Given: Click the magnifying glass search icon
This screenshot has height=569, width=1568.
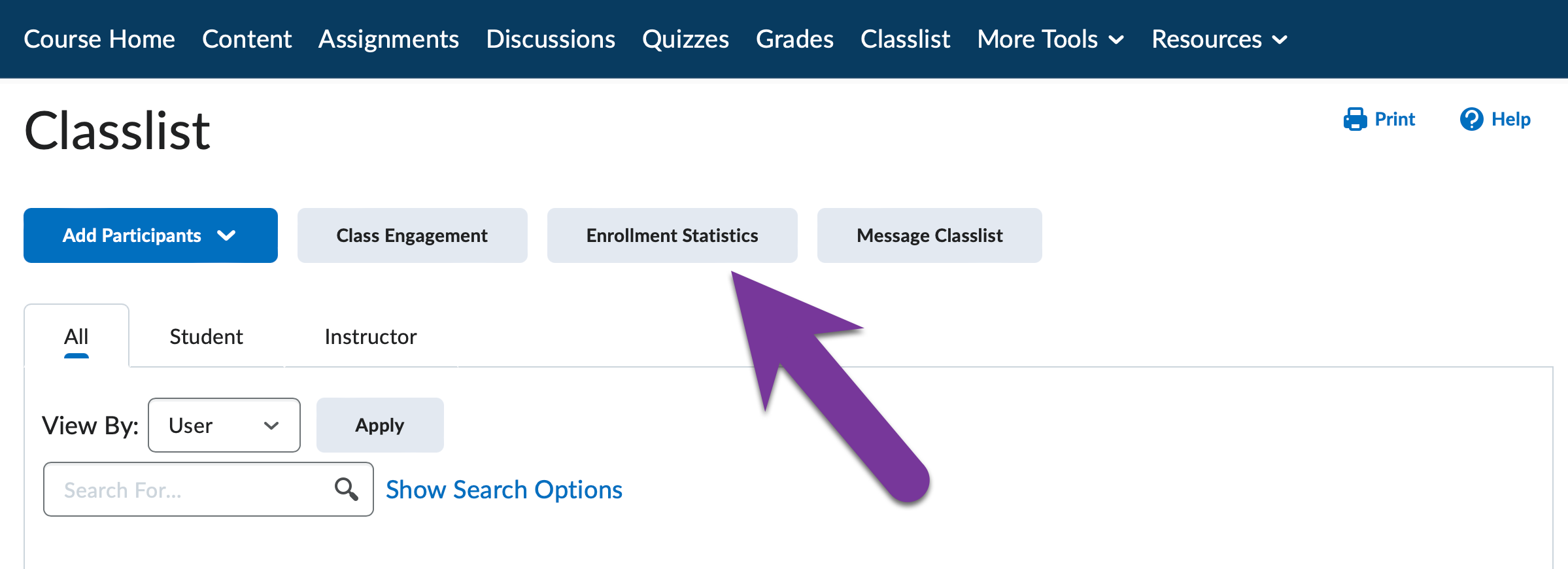Looking at the screenshot, I should point(345,489).
